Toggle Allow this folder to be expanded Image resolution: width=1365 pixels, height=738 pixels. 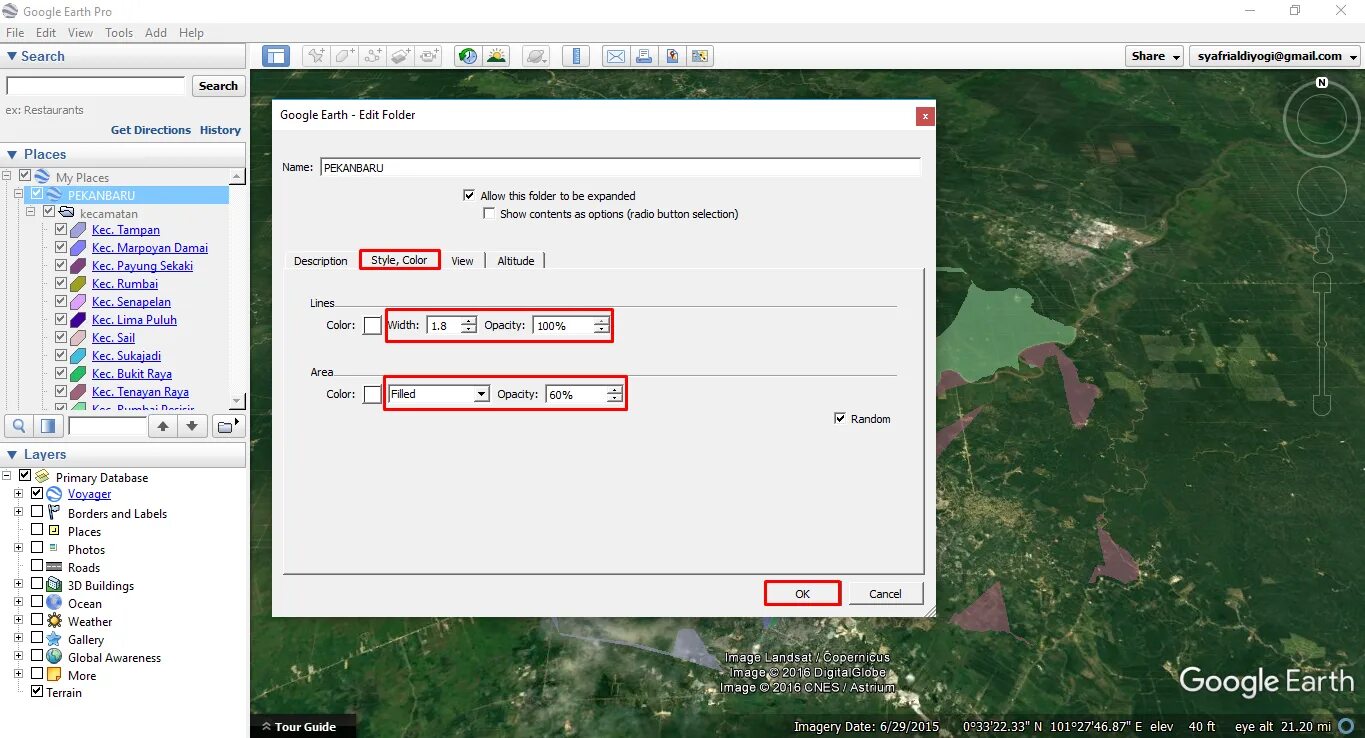469,195
